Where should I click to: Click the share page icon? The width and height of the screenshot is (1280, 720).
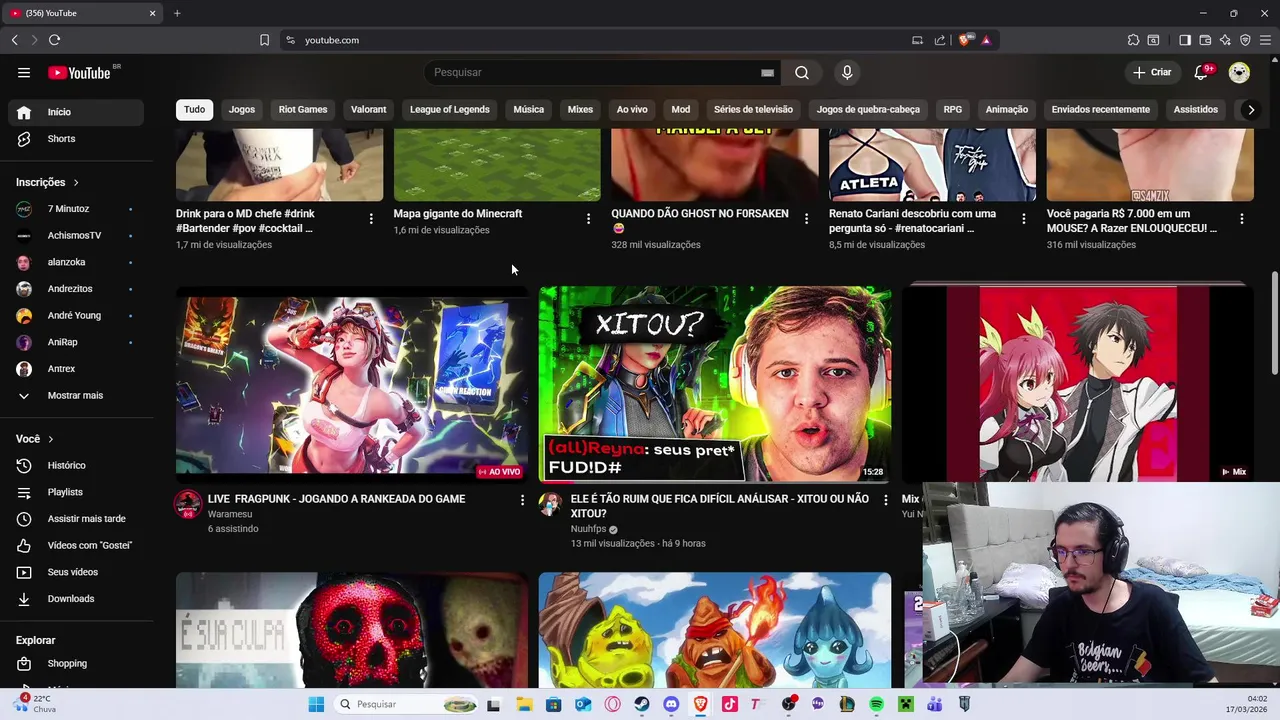(x=940, y=40)
